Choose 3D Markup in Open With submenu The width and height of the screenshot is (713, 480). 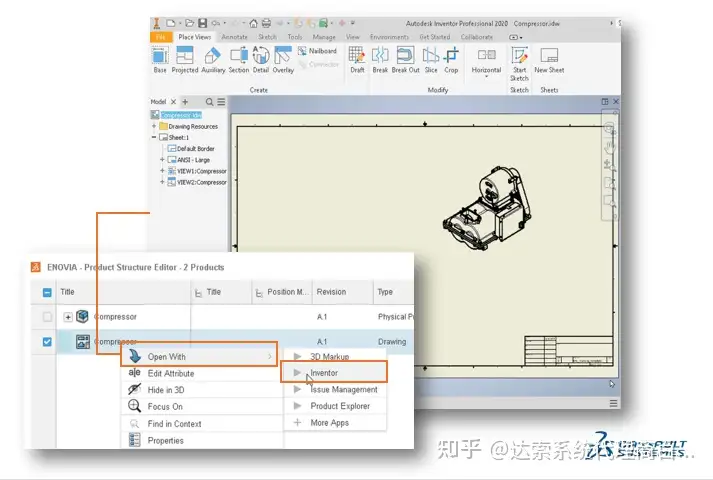pos(334,356)
